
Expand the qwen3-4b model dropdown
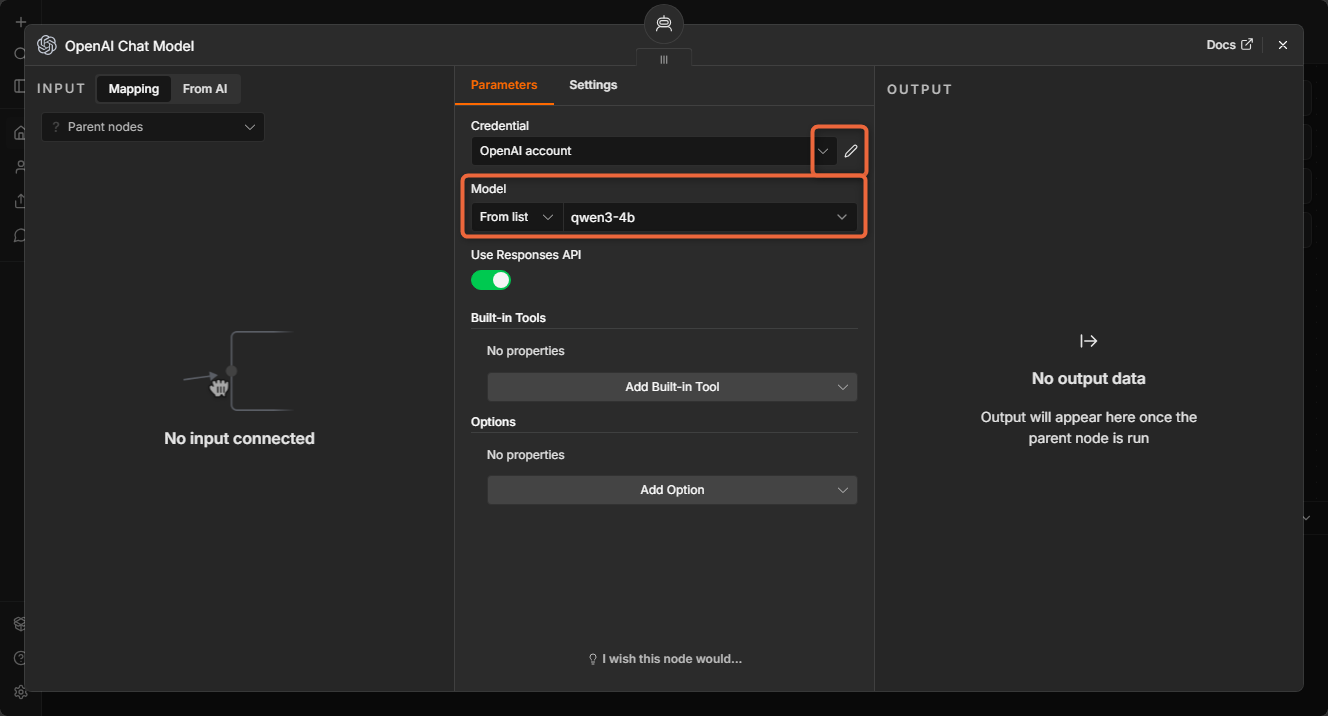pos(710,217)
